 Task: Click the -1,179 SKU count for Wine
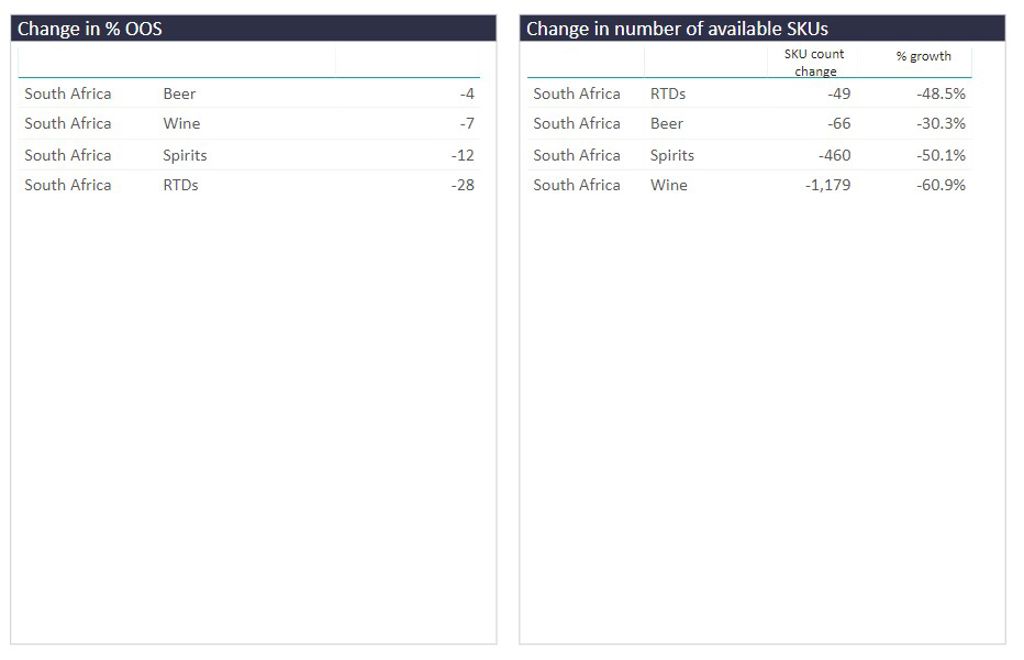tap(827, 185)
